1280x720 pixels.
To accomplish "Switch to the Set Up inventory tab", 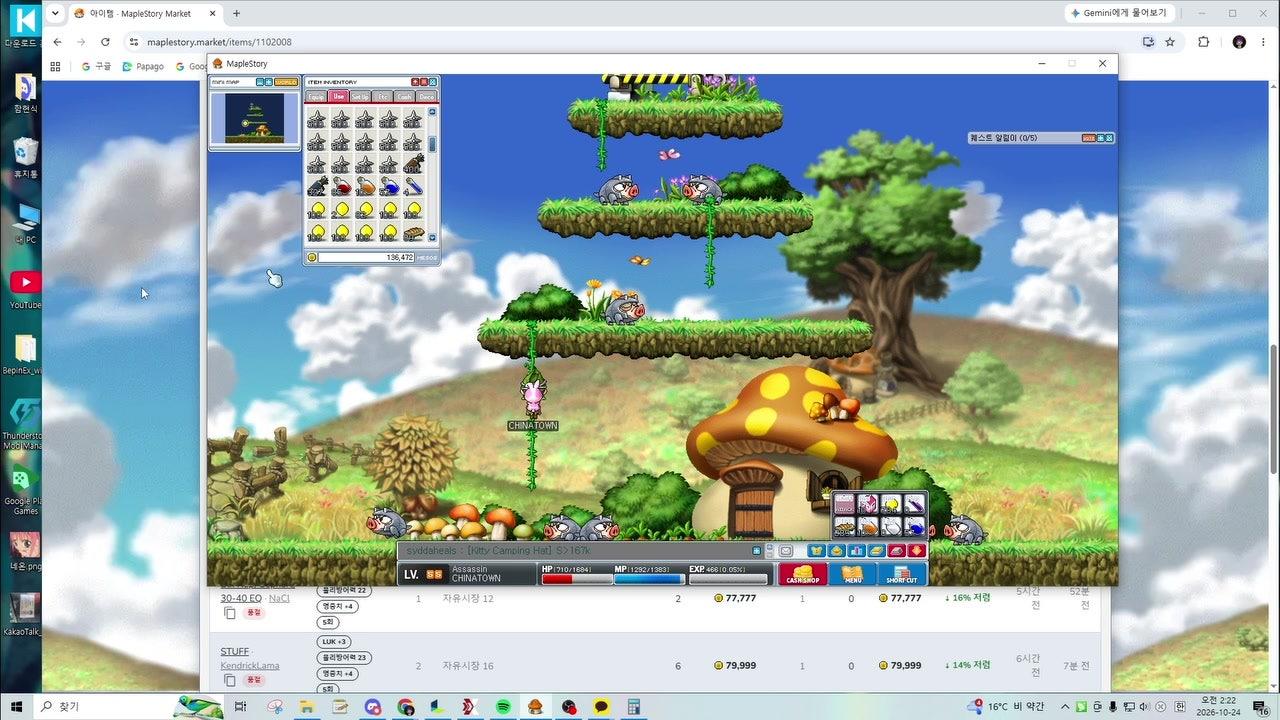I will point(361,97).
